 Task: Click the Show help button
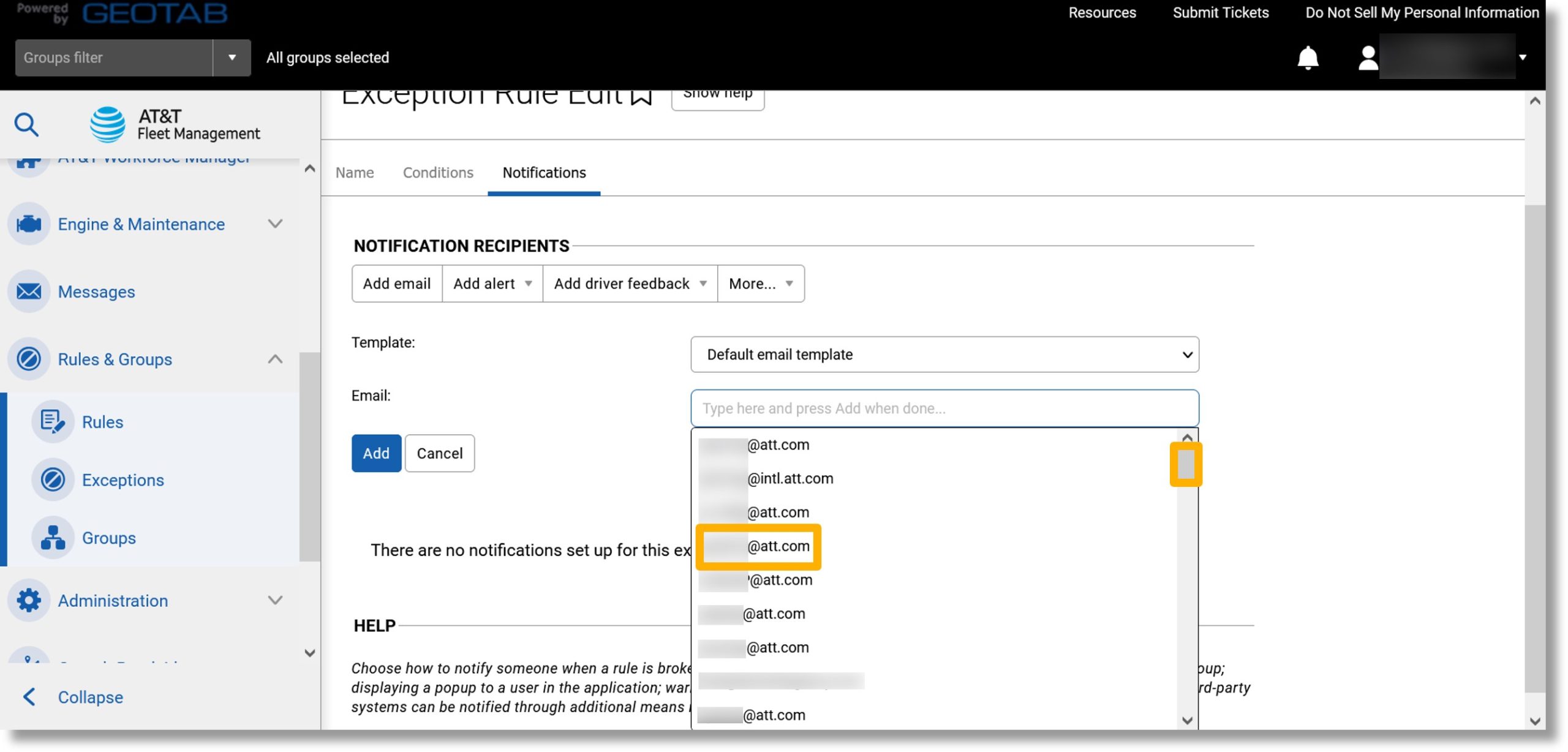tap(718, 98)
